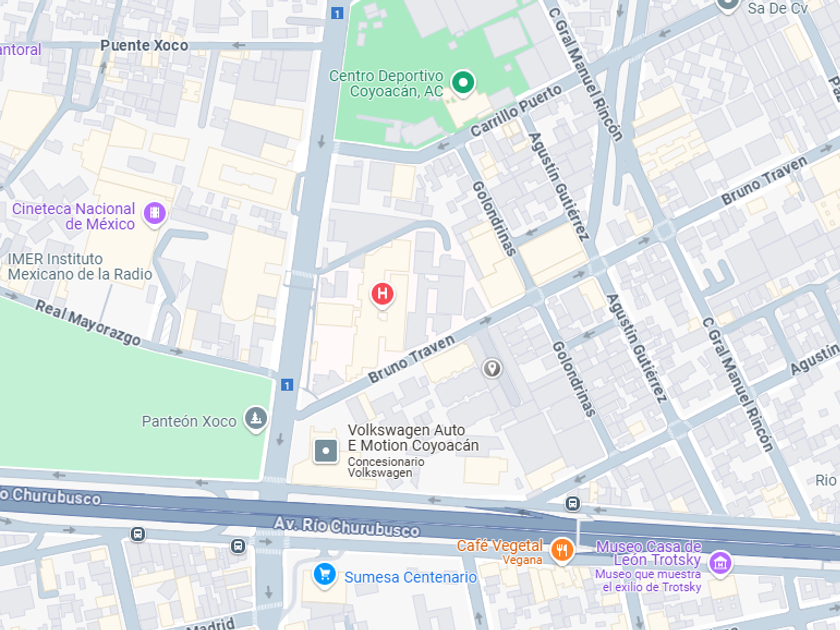This screenshot has width=840, height=630.
Task: Select the Carrillo Puerto street label
Action: point(516,111)
